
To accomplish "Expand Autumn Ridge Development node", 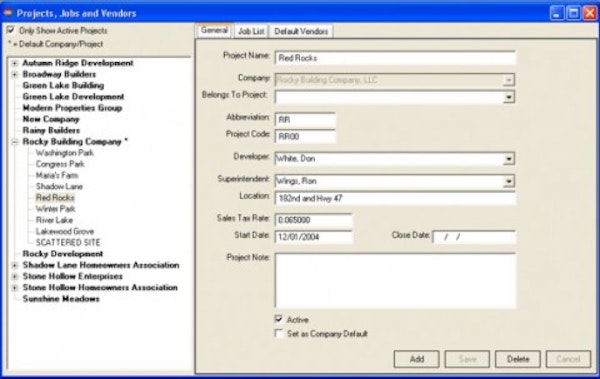I will click(15, 63).
